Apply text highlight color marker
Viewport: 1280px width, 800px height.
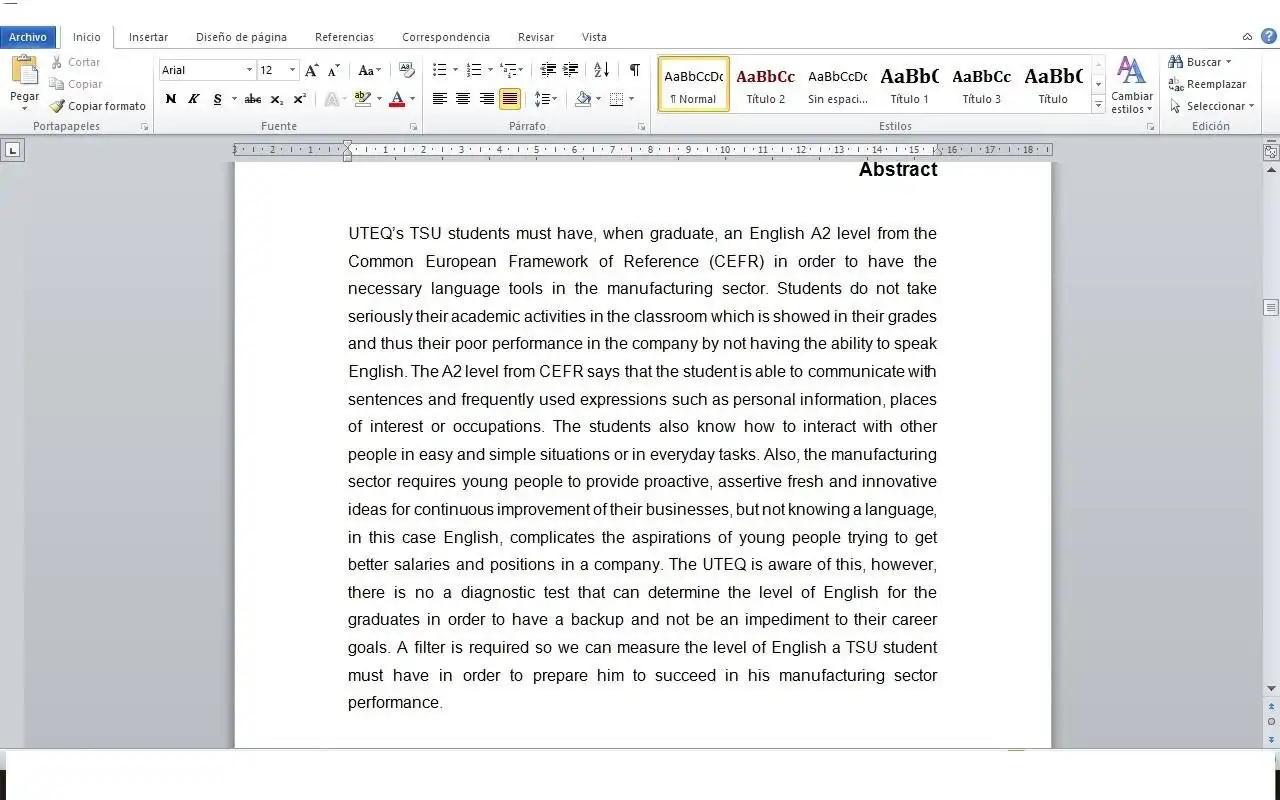point(362,99)
